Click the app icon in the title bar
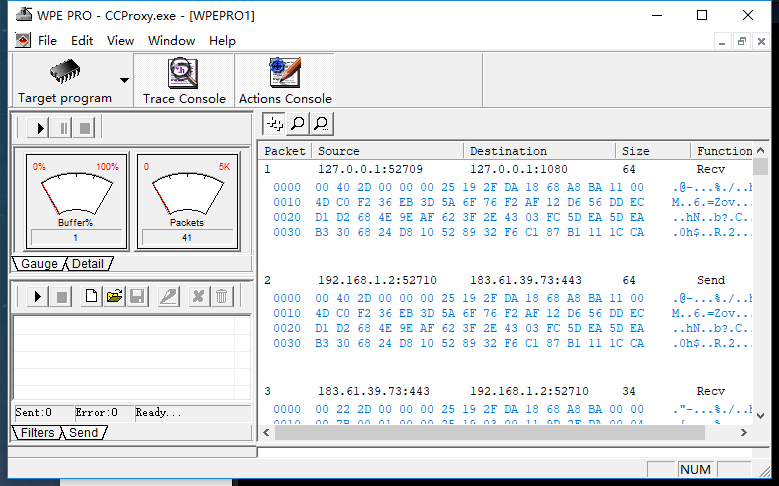This screenshot has height=486, width=779. pos(23,14)
